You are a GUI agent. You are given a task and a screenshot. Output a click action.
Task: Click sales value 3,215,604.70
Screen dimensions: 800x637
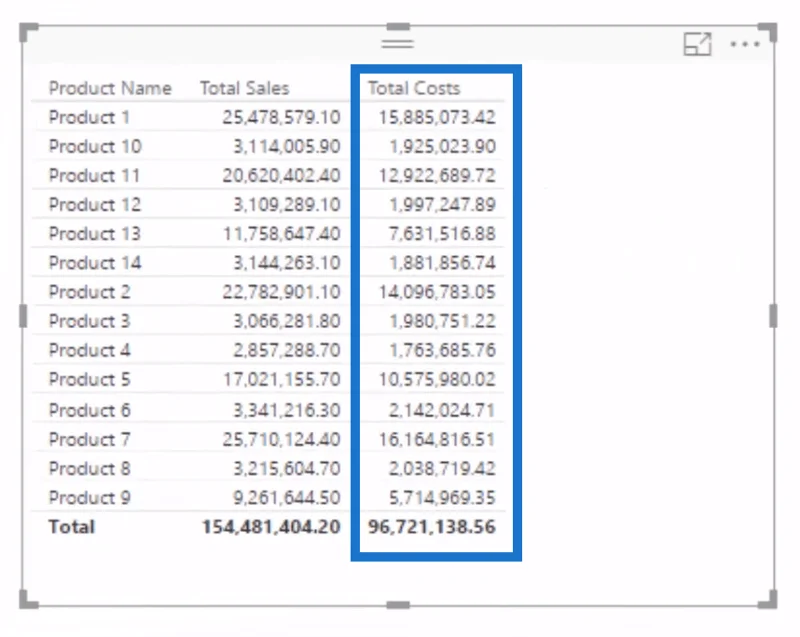[287, 468]
